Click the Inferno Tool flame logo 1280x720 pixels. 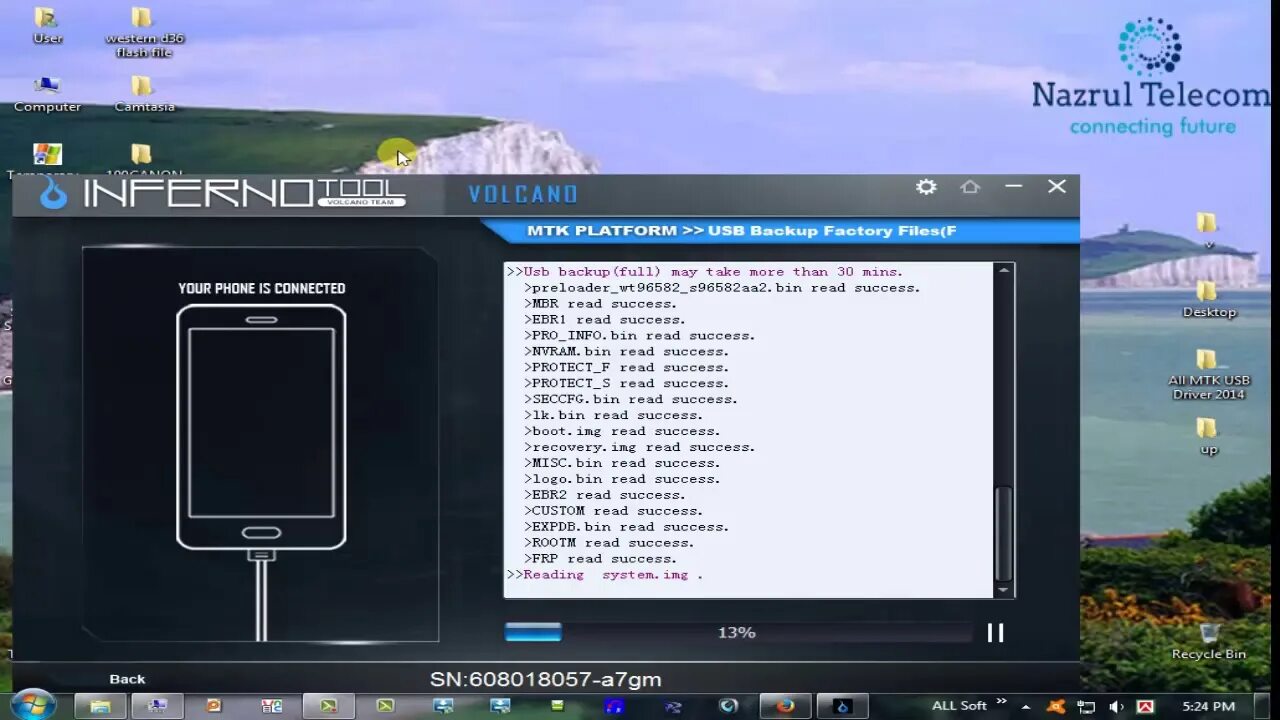click(x=53, y=191)
